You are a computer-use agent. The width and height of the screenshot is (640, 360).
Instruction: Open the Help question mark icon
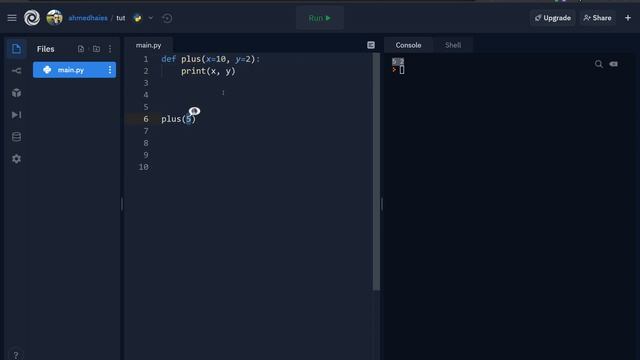point(16,355)
